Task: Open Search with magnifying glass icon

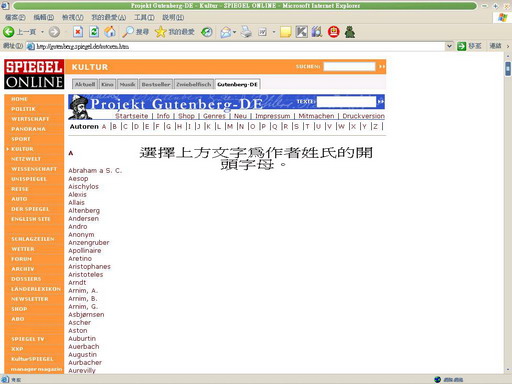Action: tap(128, 32)
